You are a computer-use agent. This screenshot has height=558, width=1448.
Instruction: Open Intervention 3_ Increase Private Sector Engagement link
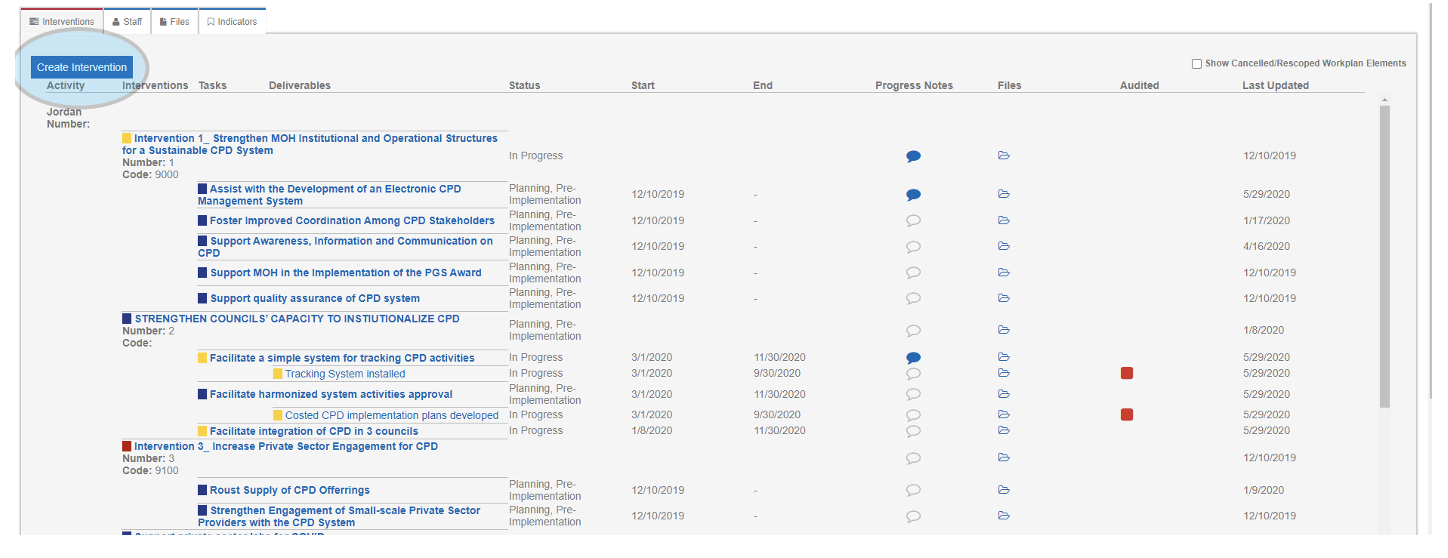[x=286, y=446]
